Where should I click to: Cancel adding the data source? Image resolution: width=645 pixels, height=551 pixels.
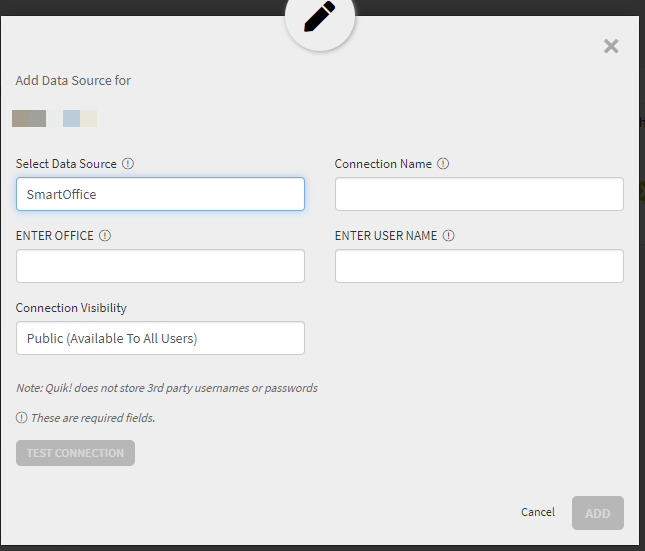[538, 512]
